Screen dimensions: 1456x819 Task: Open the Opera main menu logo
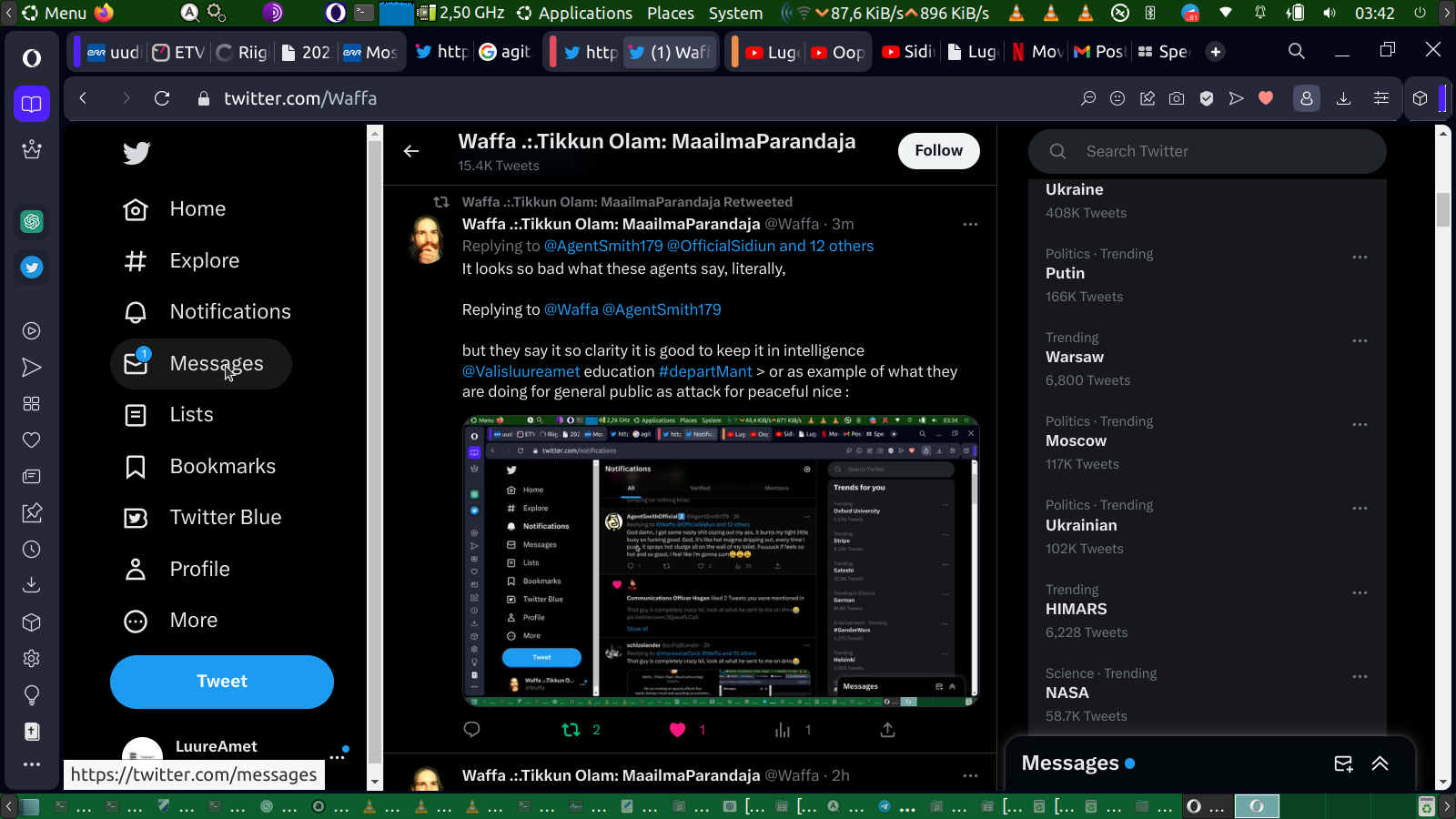click(x=32, y=58)
